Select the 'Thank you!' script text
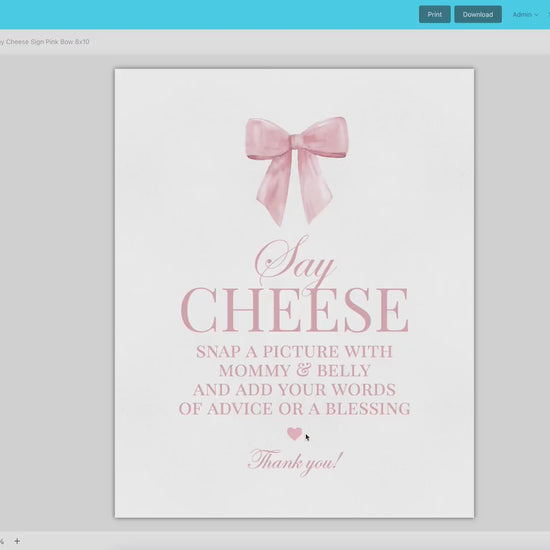Screen dimensions: 550x550 click(295, 462)
